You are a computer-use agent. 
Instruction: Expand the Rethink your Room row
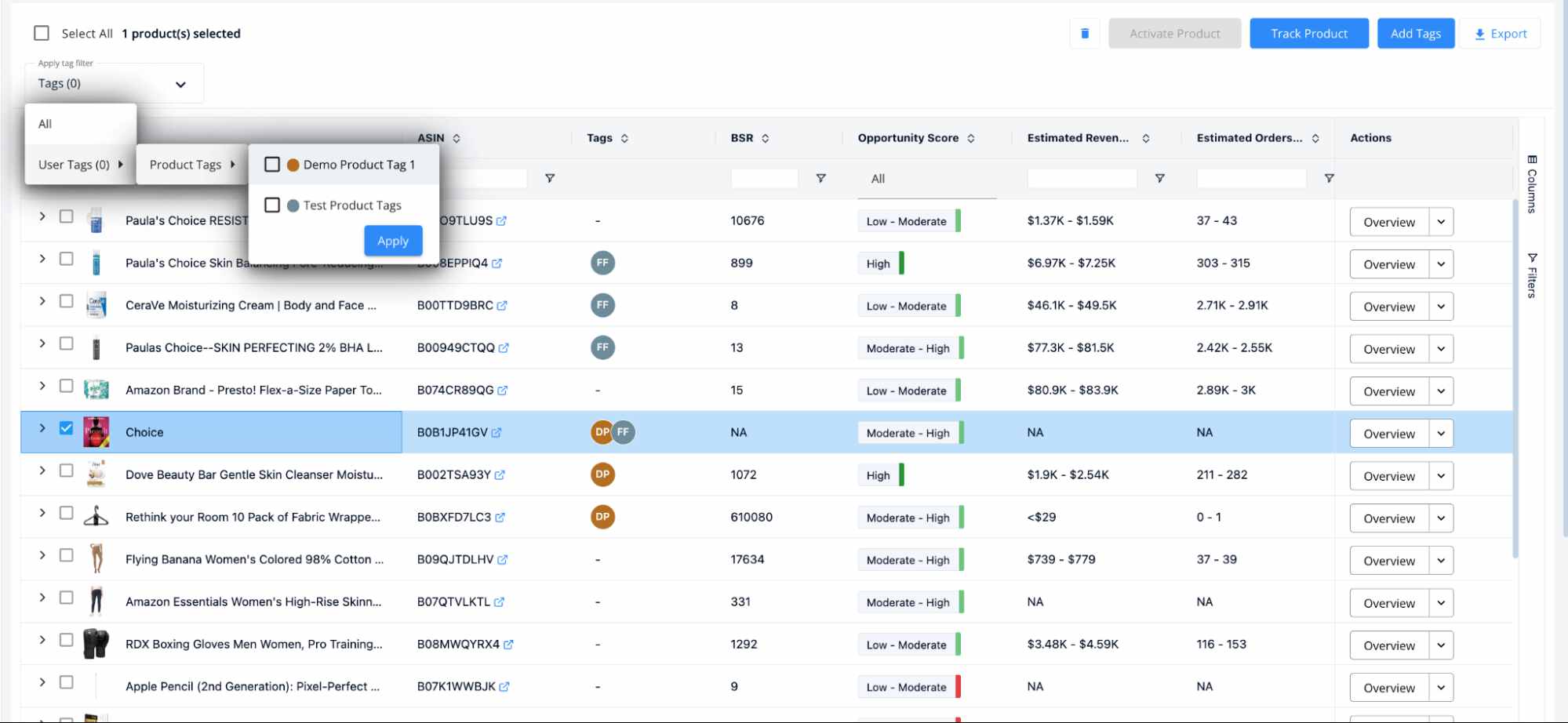(x=42, y=513)
